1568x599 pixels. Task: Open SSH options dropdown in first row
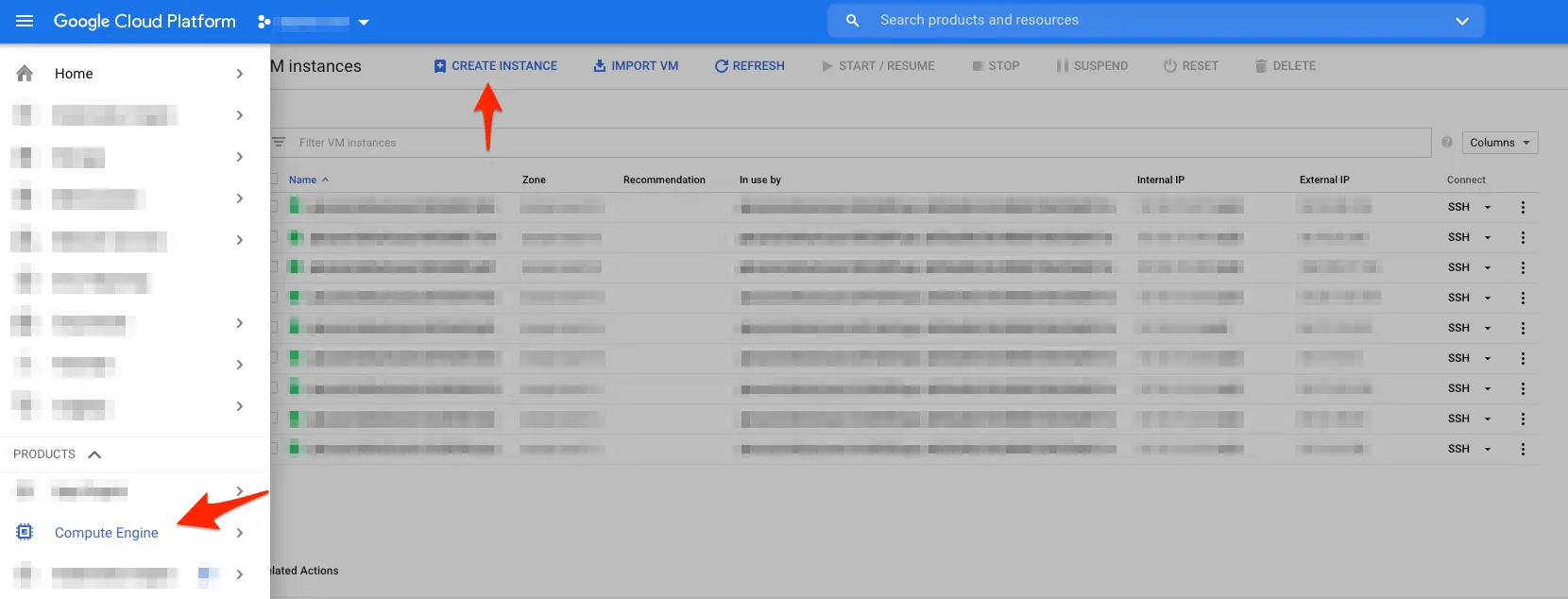click(x=1488, y=207)
